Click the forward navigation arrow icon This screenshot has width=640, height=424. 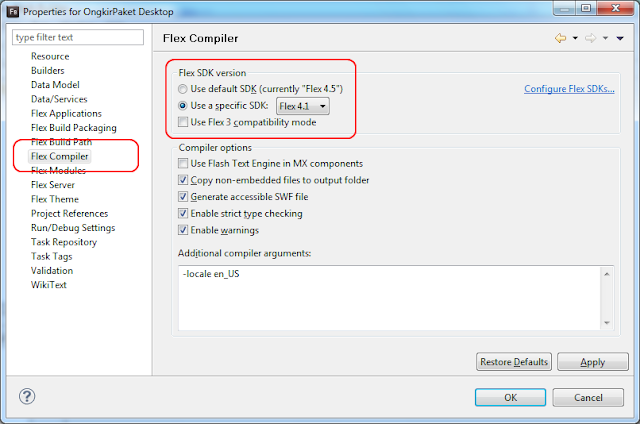click(x=590, y=38)
